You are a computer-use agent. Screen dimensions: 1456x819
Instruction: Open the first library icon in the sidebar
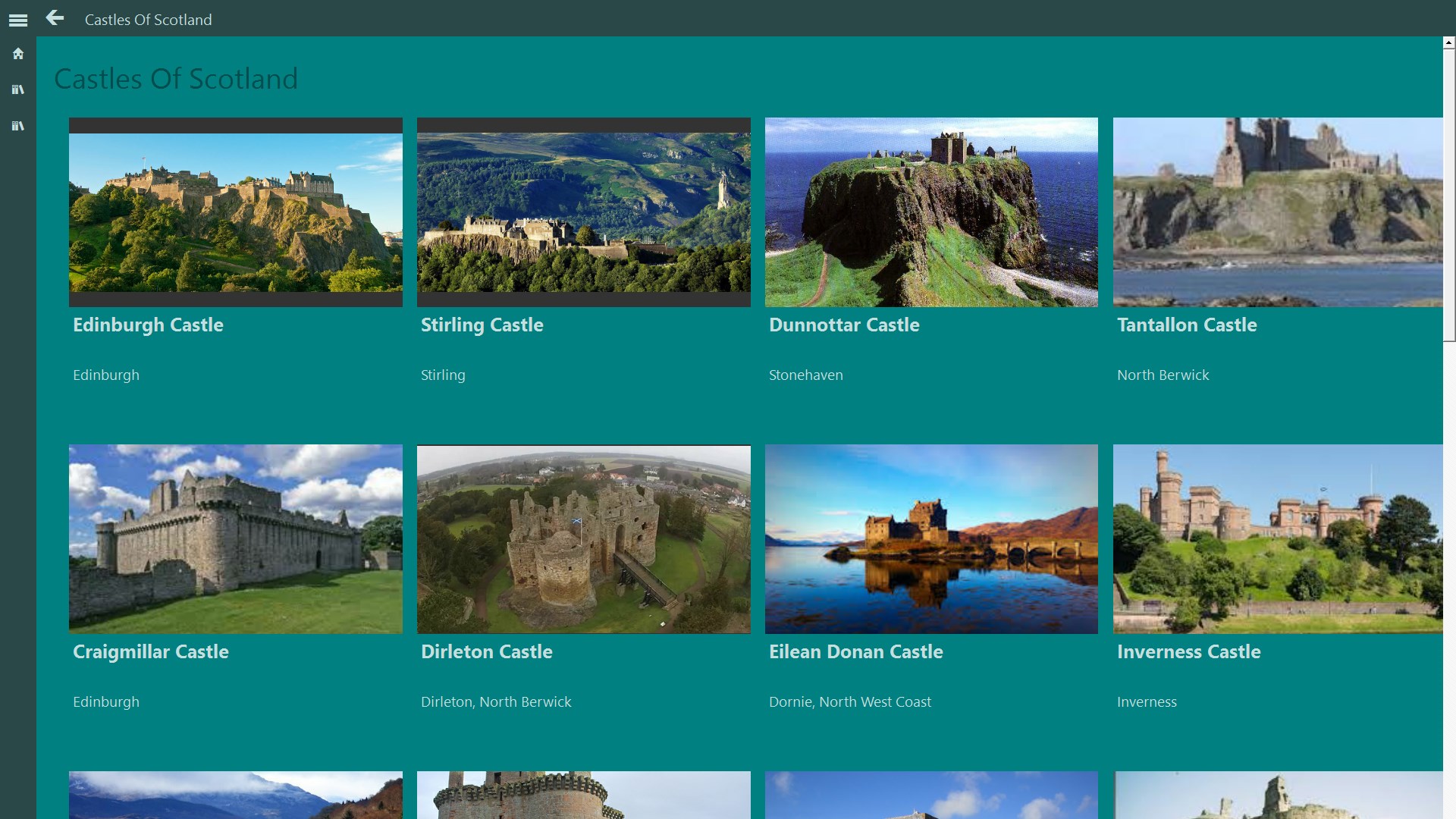(17, 89)
